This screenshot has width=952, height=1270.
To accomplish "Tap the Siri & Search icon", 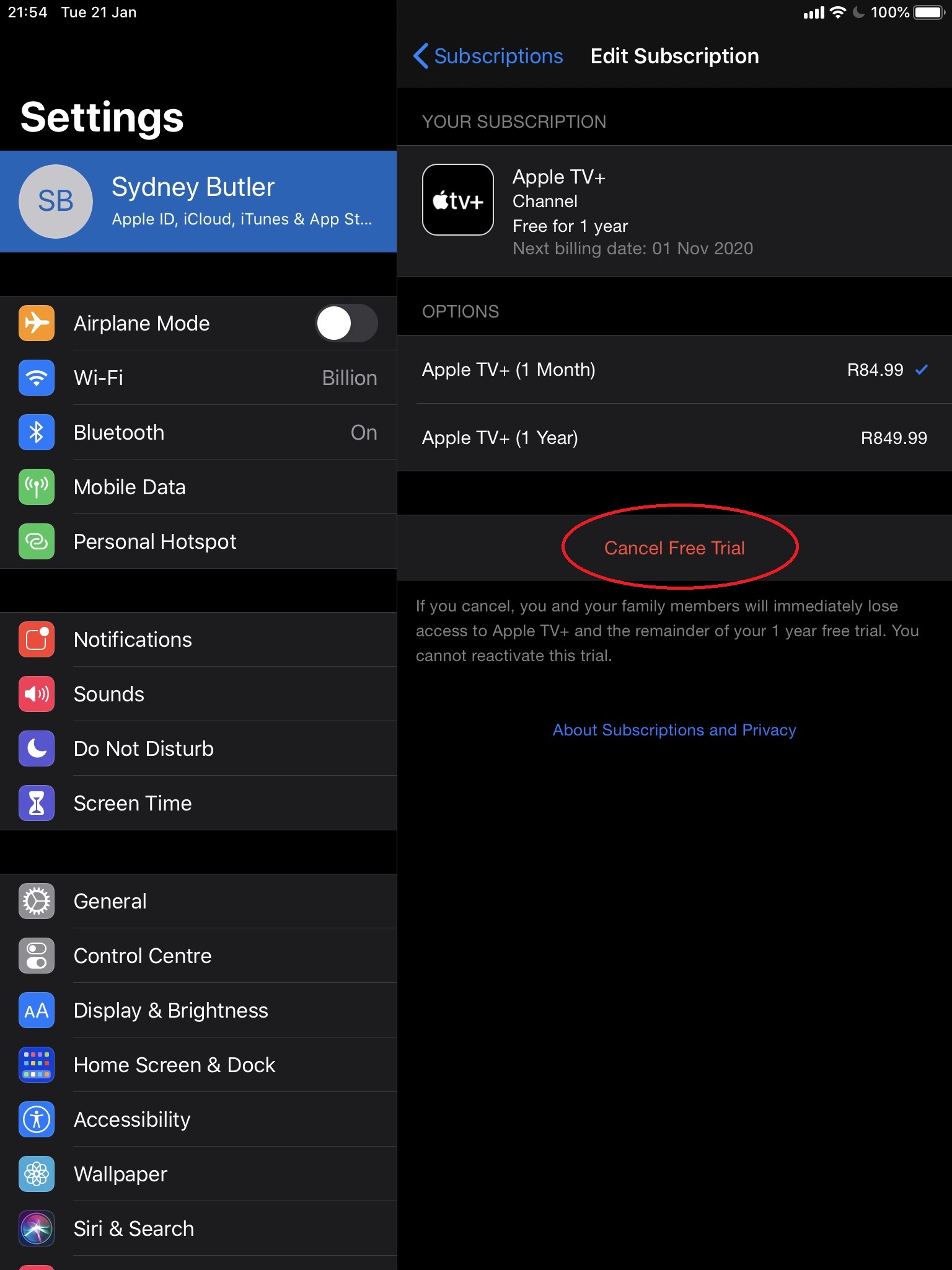I will pos(37,1228).
